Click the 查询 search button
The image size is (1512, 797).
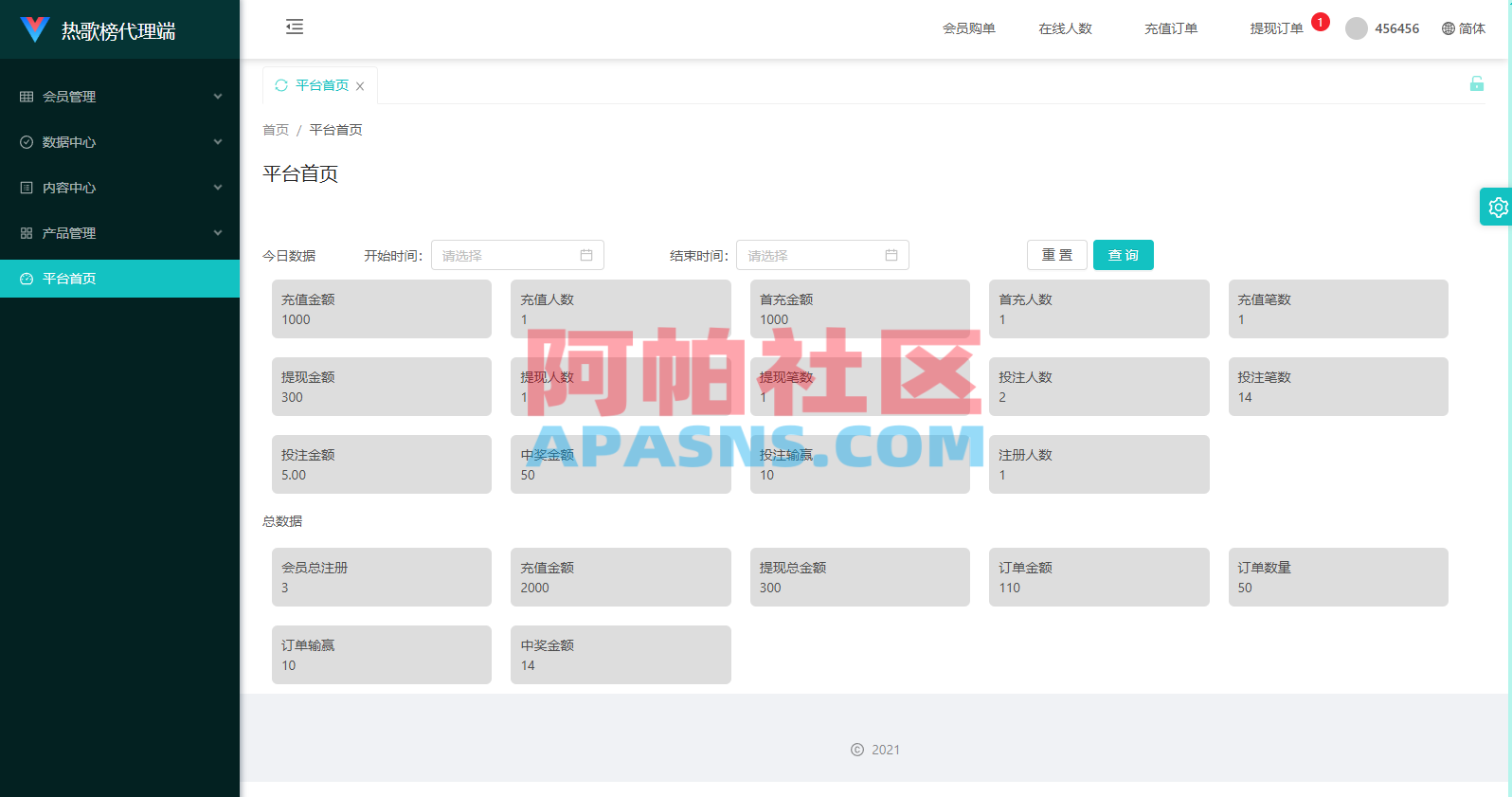1124,255
